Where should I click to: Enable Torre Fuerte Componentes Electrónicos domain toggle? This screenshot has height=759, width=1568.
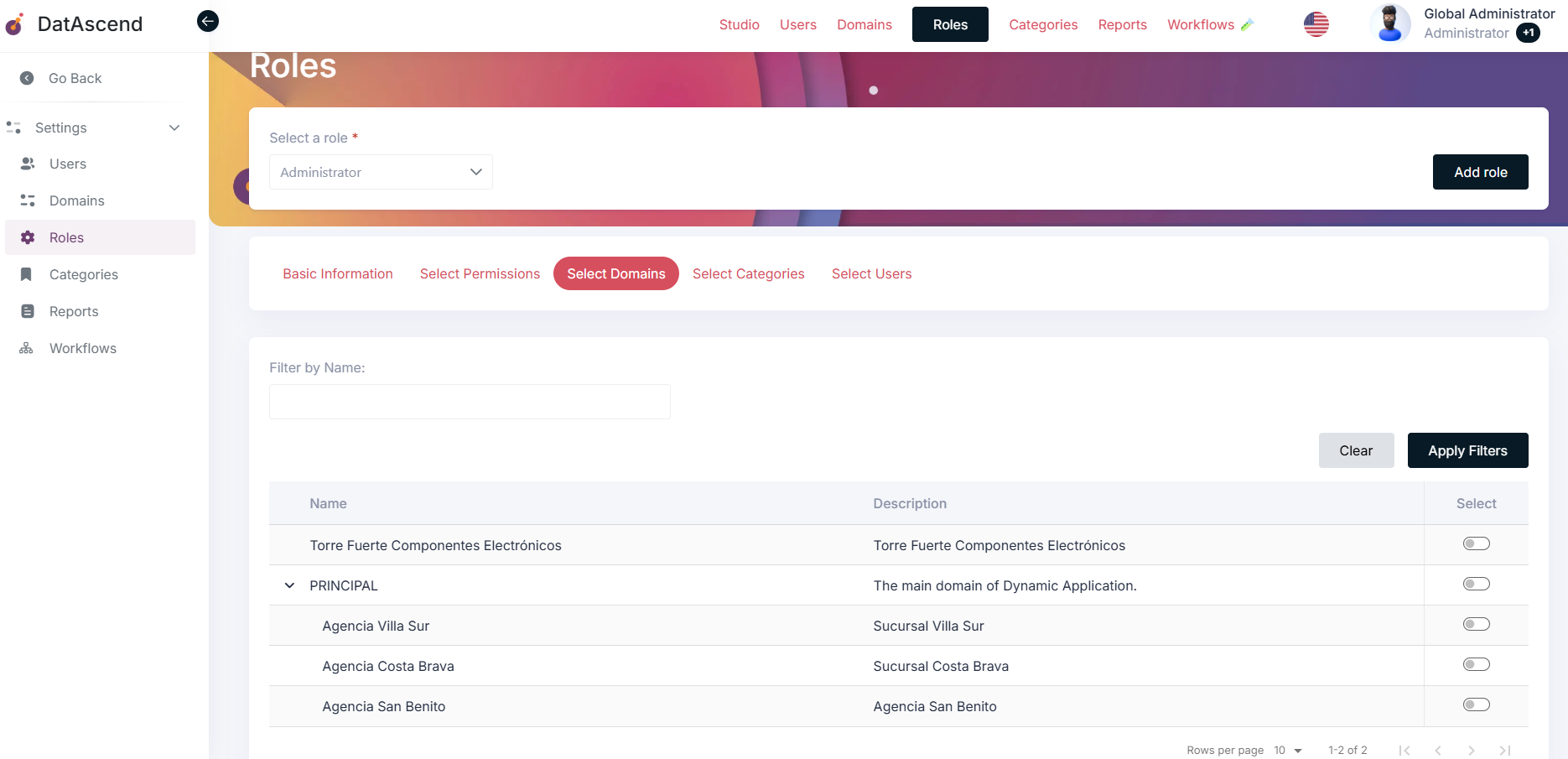point(1476,543)
